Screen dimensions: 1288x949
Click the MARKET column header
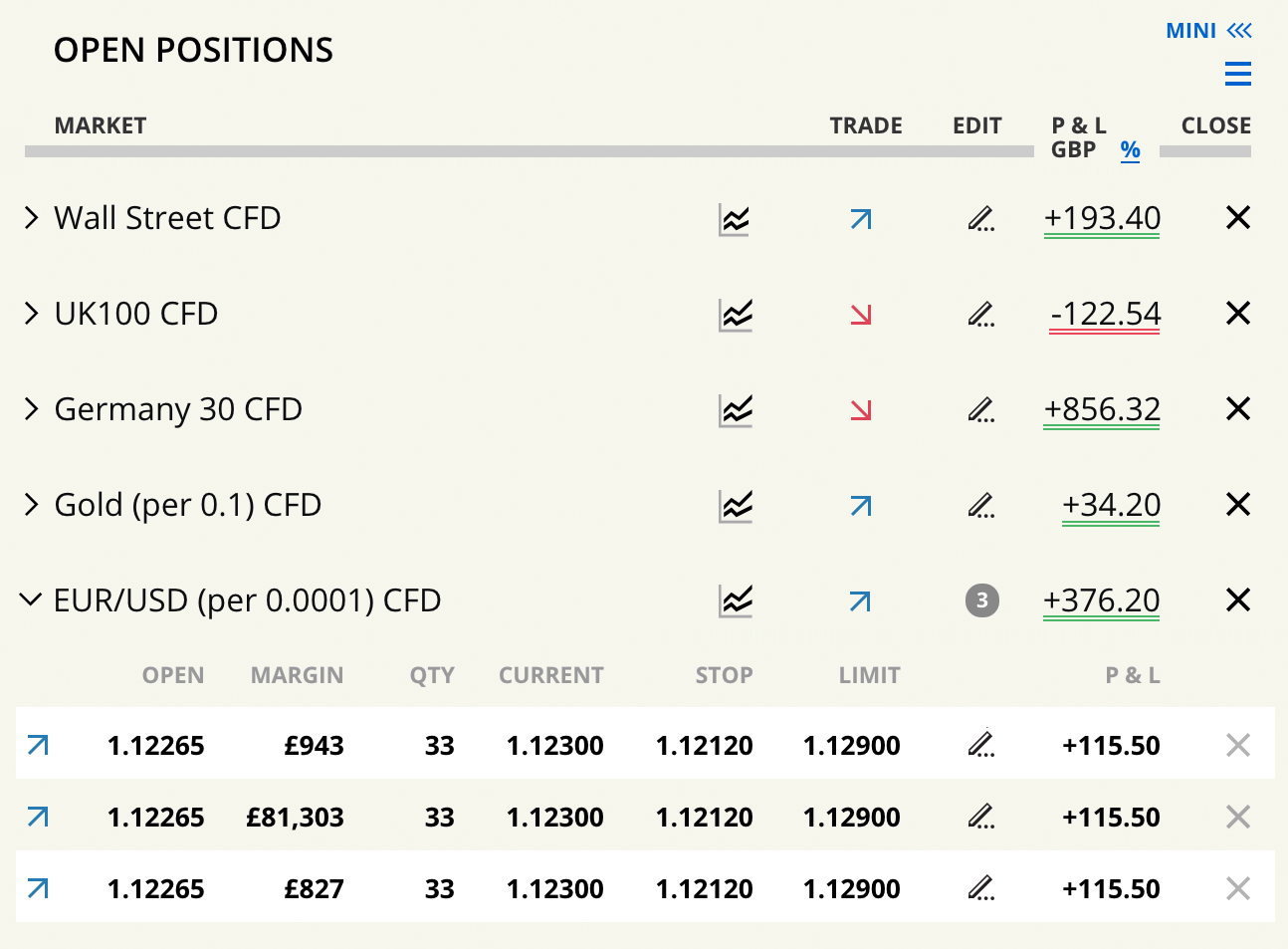[101, 125]
